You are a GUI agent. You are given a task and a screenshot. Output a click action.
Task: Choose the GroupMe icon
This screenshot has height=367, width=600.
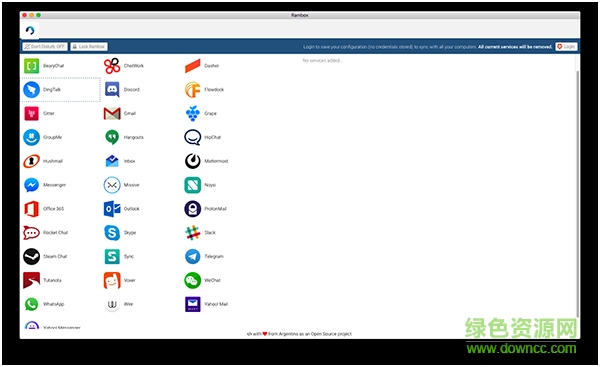pyautogui.click(x=31, y=137)
